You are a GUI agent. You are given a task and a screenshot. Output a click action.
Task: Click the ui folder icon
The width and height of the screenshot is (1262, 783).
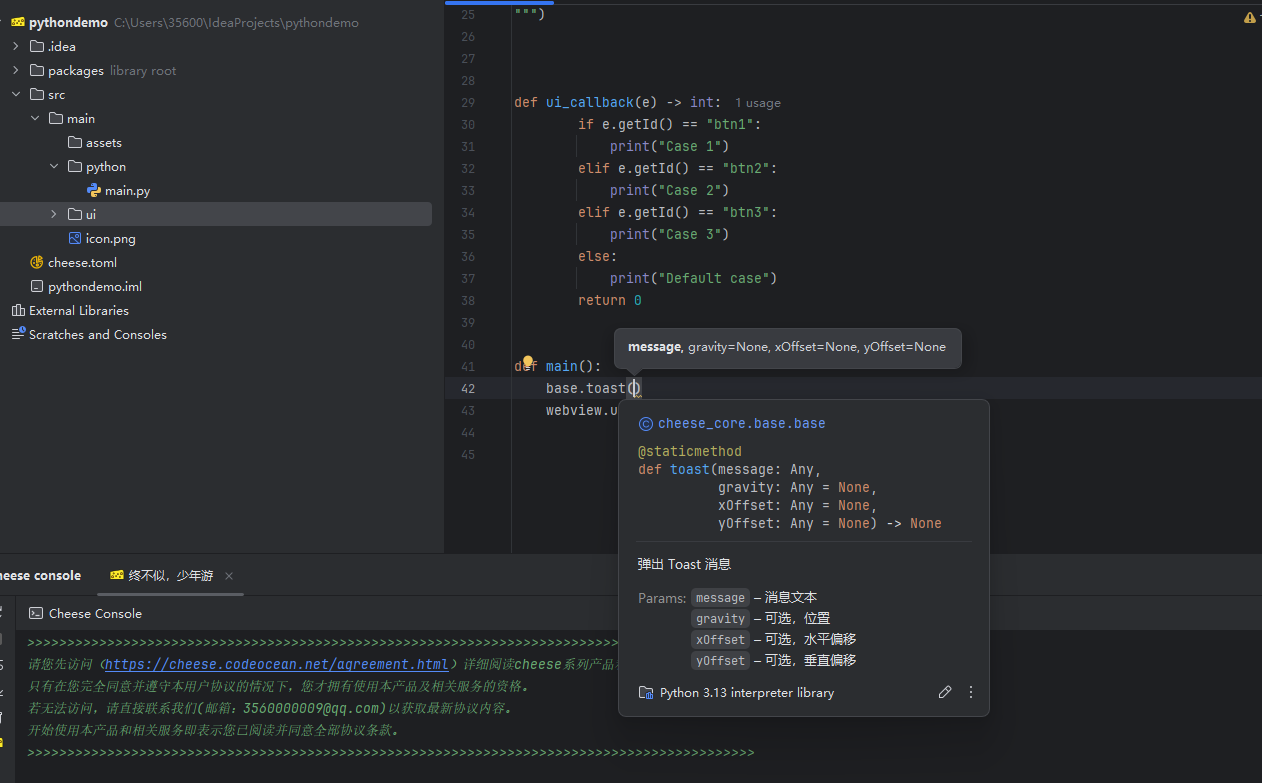75,214
